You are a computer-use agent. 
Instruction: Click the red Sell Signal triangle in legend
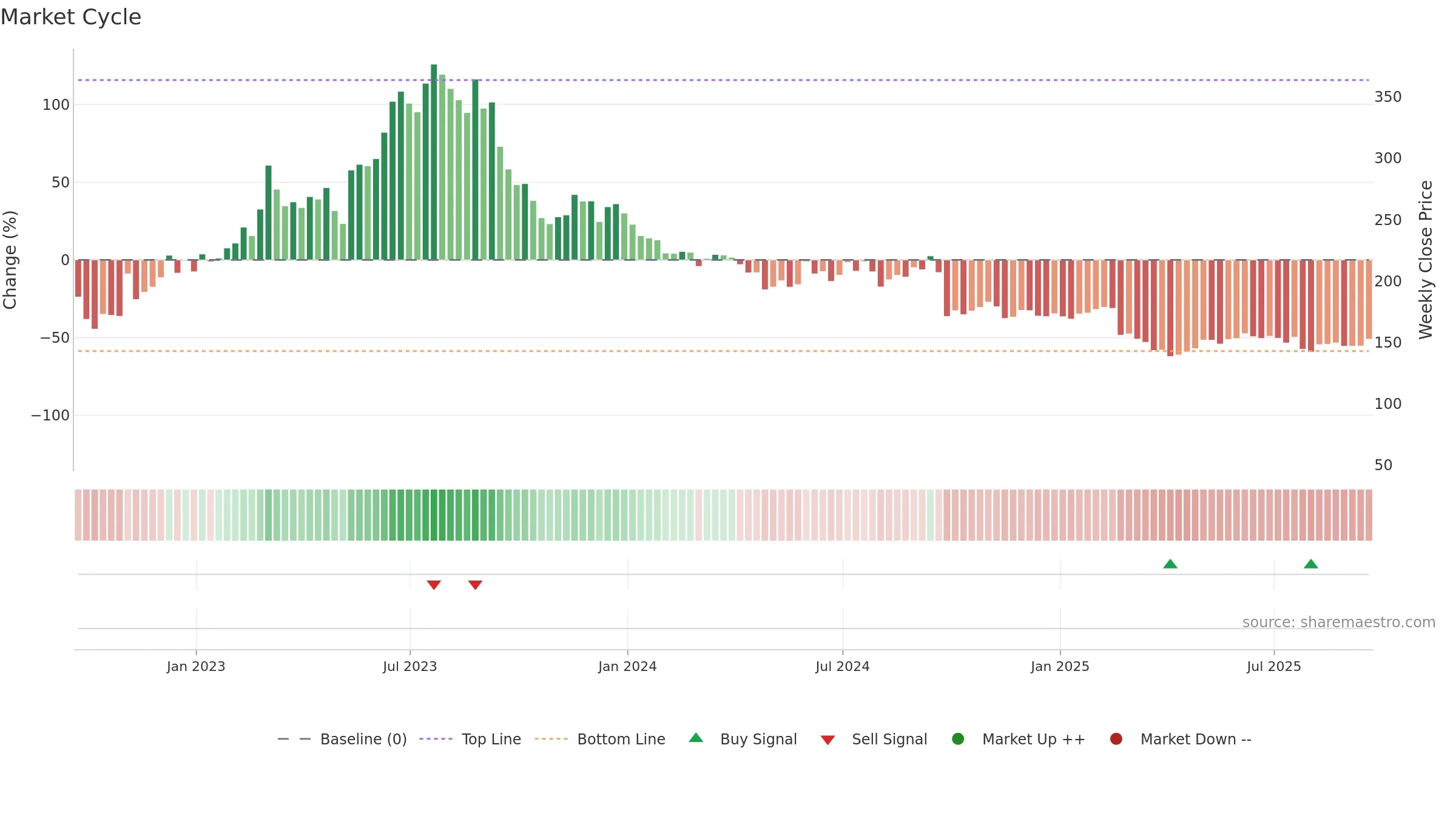click(827, 740)
